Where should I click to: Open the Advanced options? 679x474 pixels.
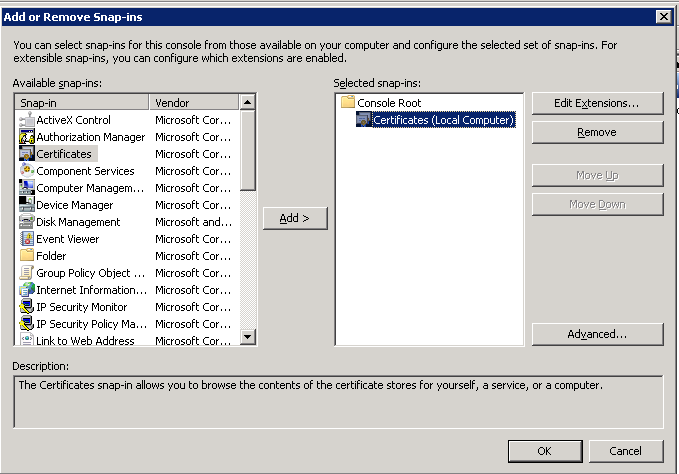click(x=597, y=334)
